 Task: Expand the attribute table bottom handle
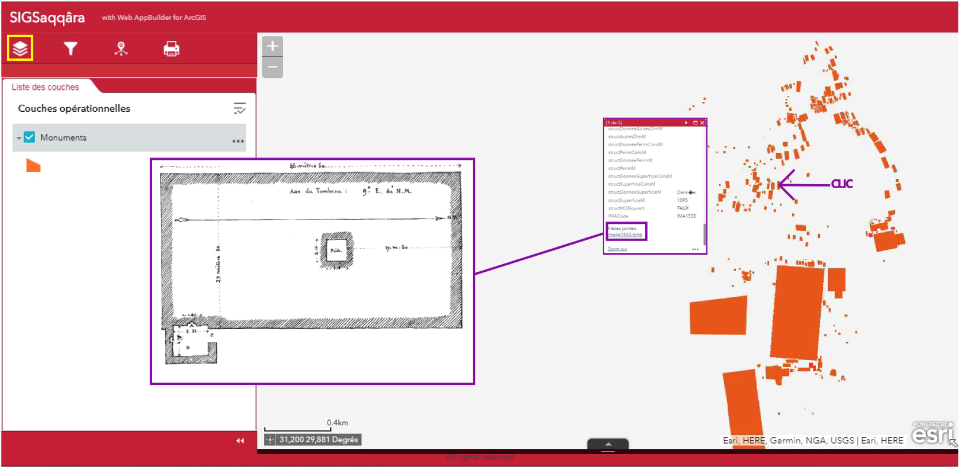[607, 445]
